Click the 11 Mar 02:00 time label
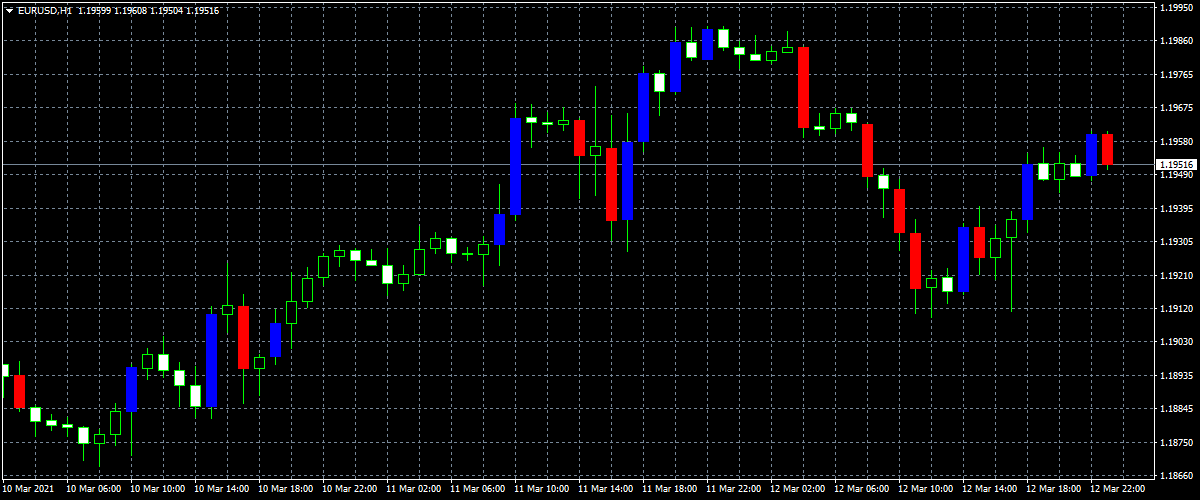Screen dimensions: 1200x500 point(416,490)
